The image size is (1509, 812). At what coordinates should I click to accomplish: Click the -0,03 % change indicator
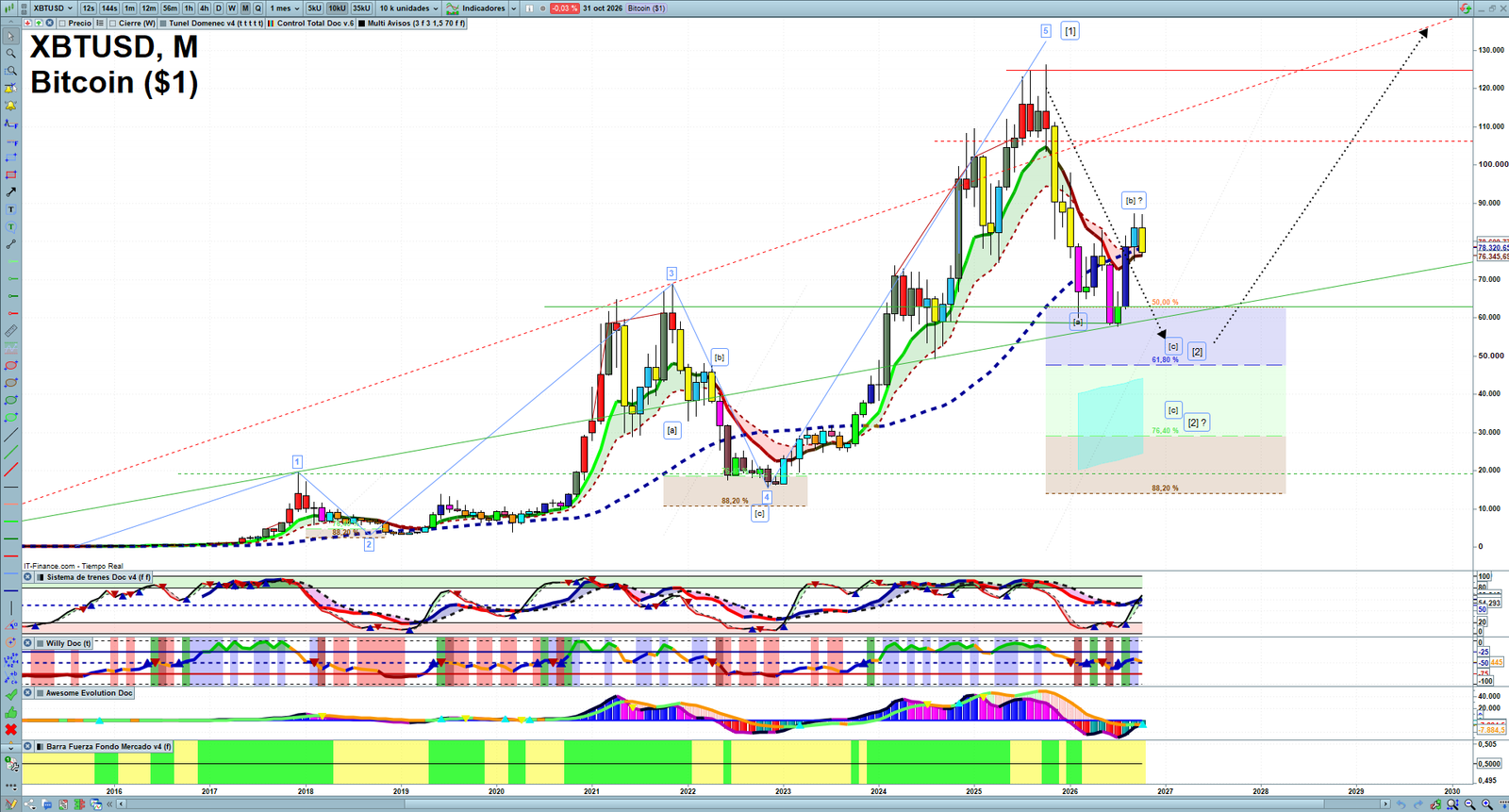click(x=564, y=8)
